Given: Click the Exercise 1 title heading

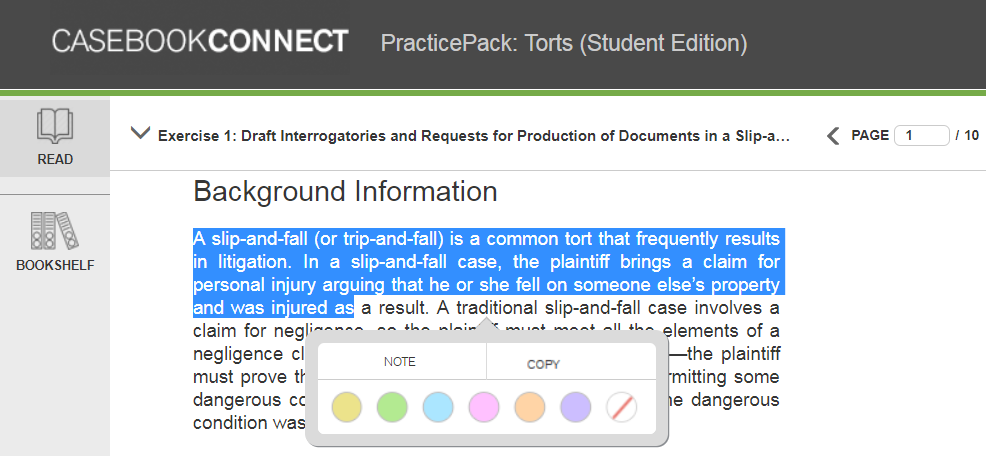Looking at the screenshot, I should coord(474,136).
